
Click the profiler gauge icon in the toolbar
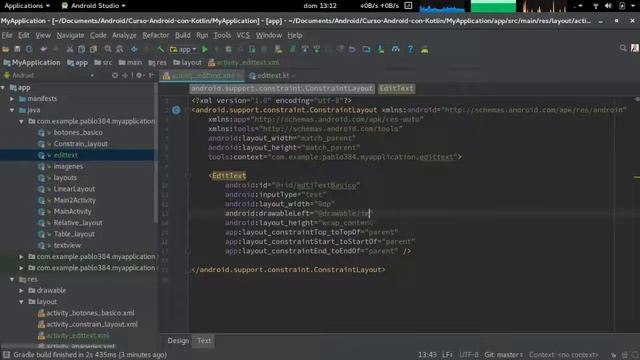(x=396, y=49)
